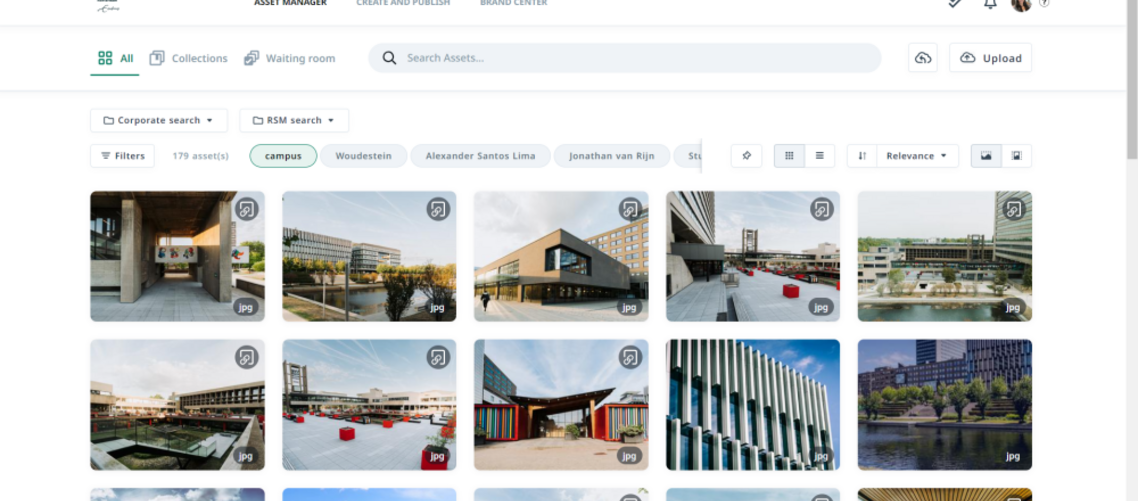Screen dimensions: 1138x501
Task: Click the cloud import icon button
Action: (x=922, y=58)
